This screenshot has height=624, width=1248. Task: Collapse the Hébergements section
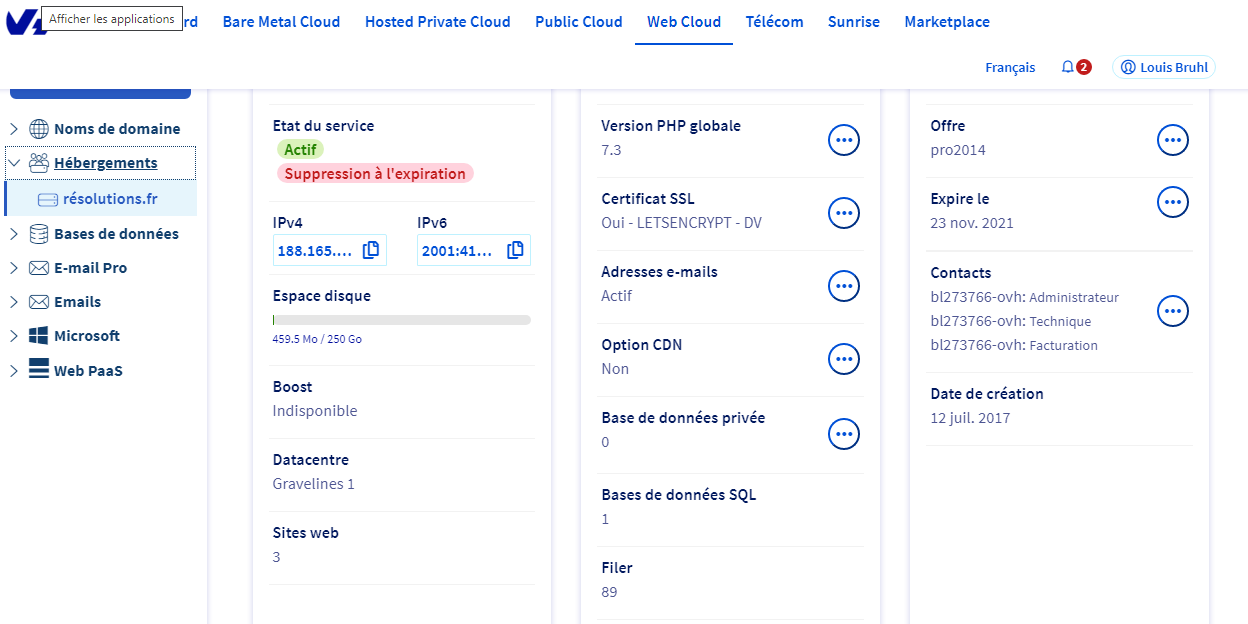[x=14, y=163]
